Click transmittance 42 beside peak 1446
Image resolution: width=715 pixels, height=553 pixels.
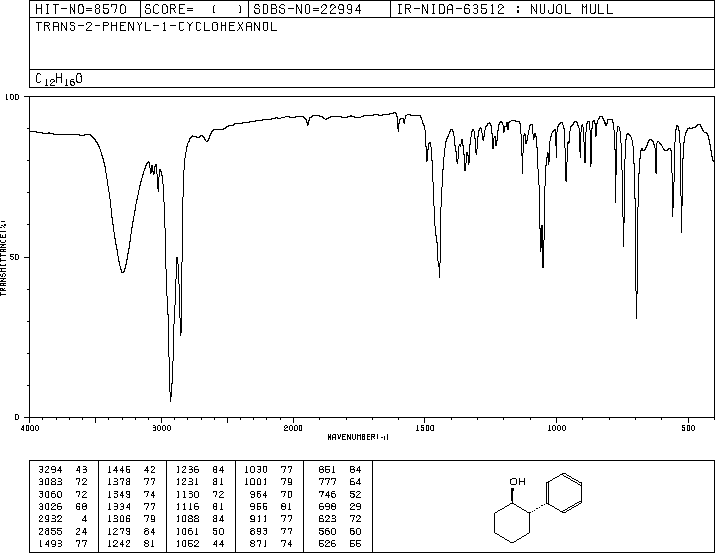150,469
